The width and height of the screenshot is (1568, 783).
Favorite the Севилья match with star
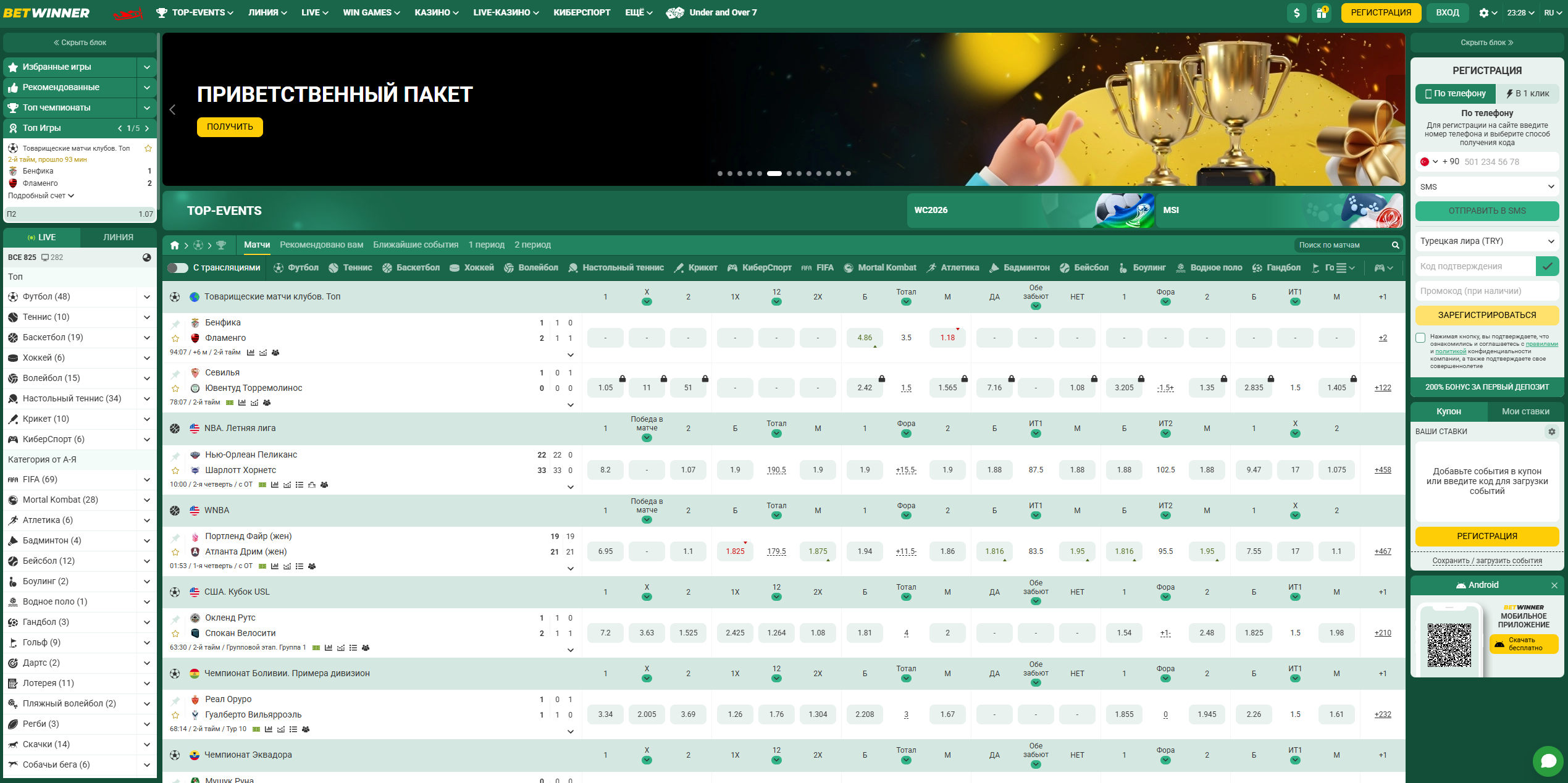175,388
